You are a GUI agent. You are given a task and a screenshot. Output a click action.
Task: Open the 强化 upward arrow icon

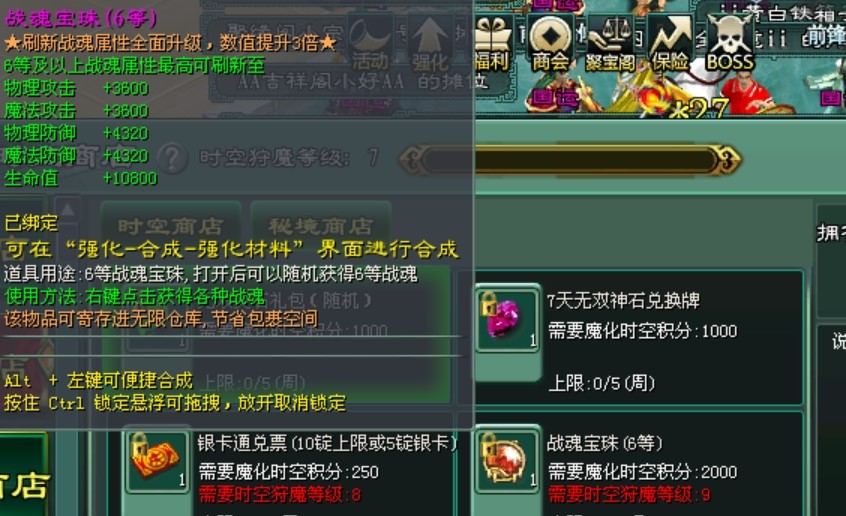tap(430, 44)
